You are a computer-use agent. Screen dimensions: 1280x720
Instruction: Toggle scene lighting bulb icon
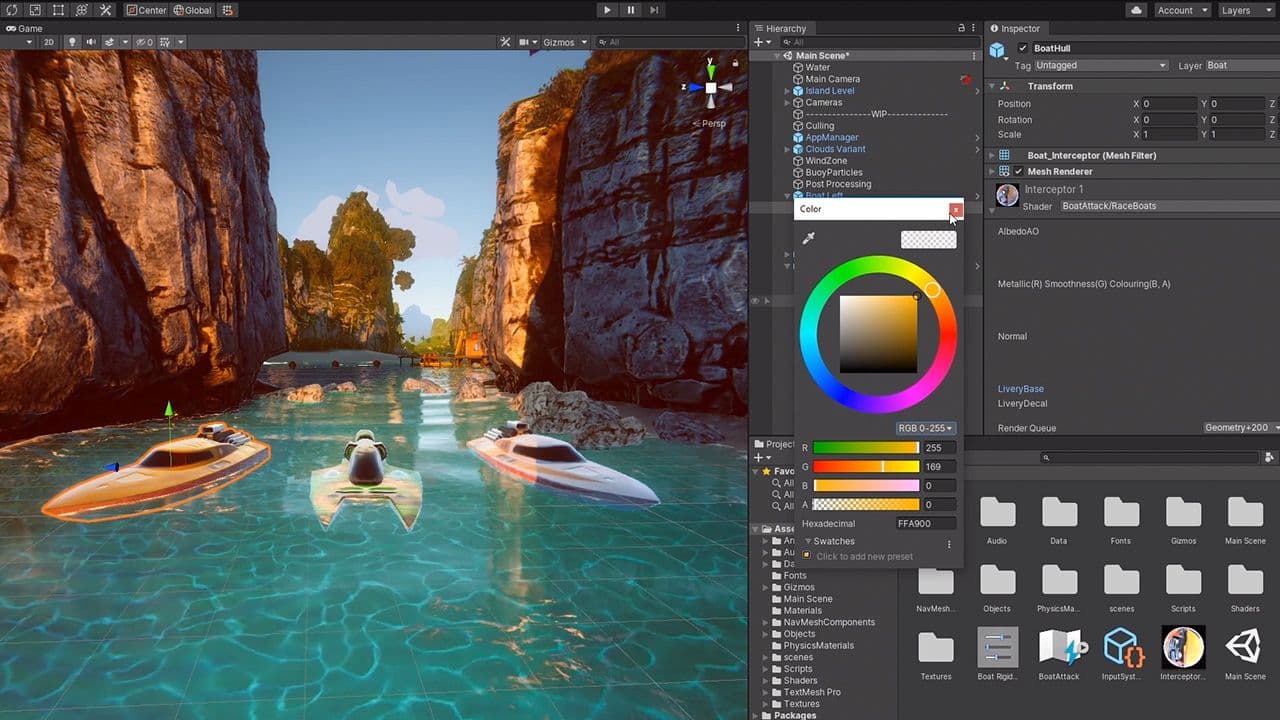tap(72, 42)
